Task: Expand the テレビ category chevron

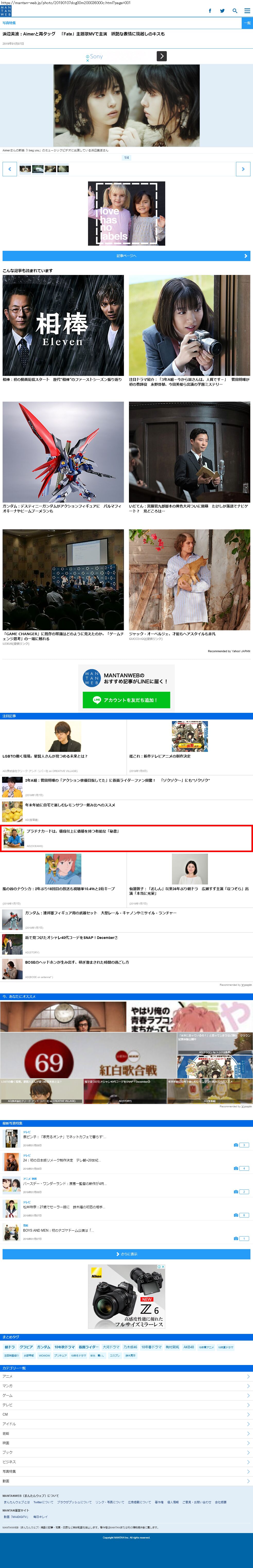Action: 248,1405
